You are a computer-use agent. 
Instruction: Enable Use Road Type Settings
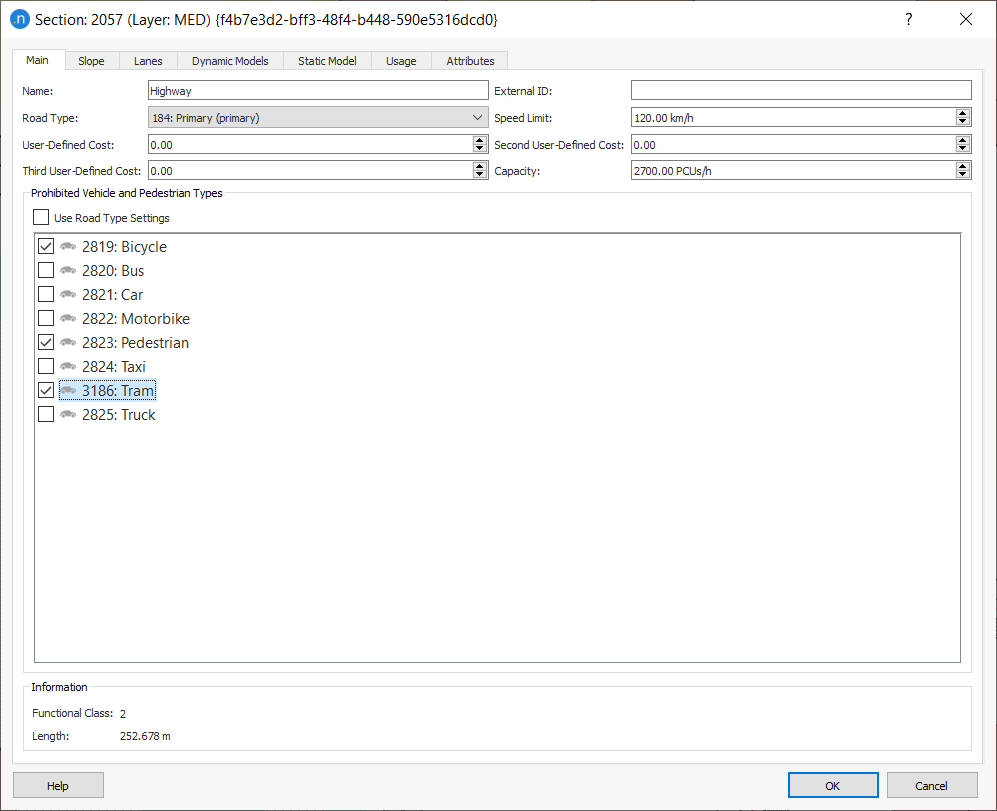pyautogui.click(x=41, y=217)
